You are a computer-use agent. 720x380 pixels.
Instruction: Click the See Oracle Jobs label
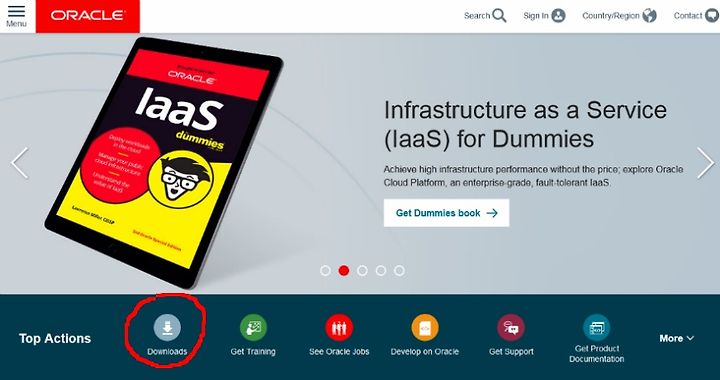[339, 352]
